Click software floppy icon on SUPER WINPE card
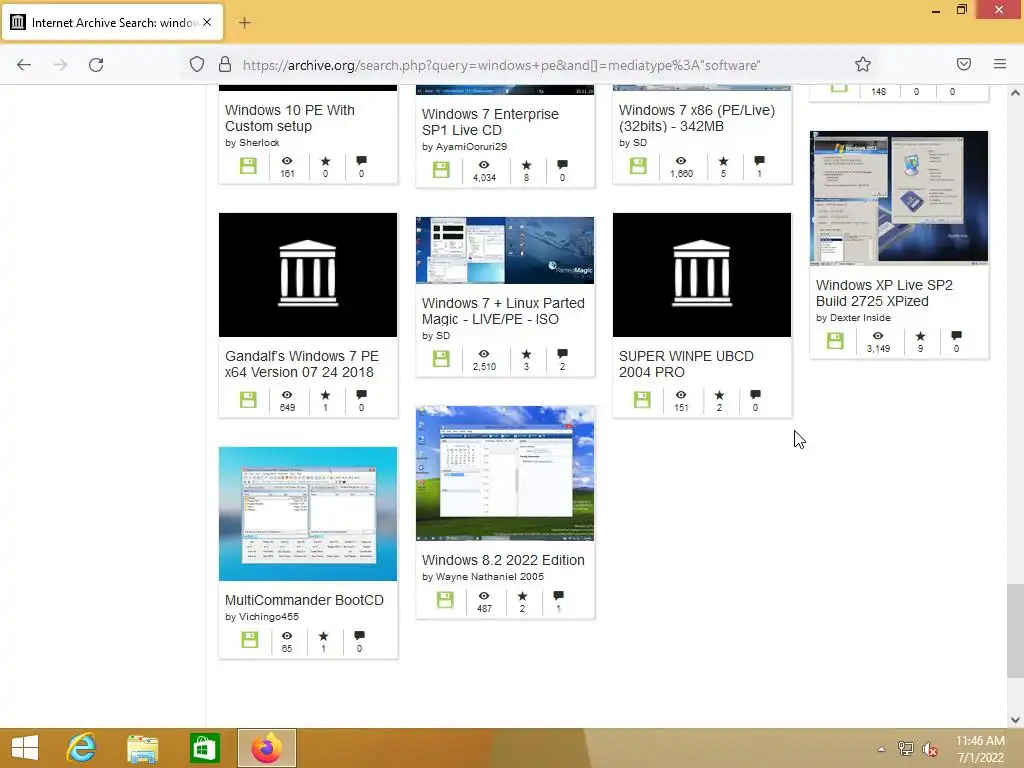The height and width of the screenshot is (768, 1024). tap(642, 400)
